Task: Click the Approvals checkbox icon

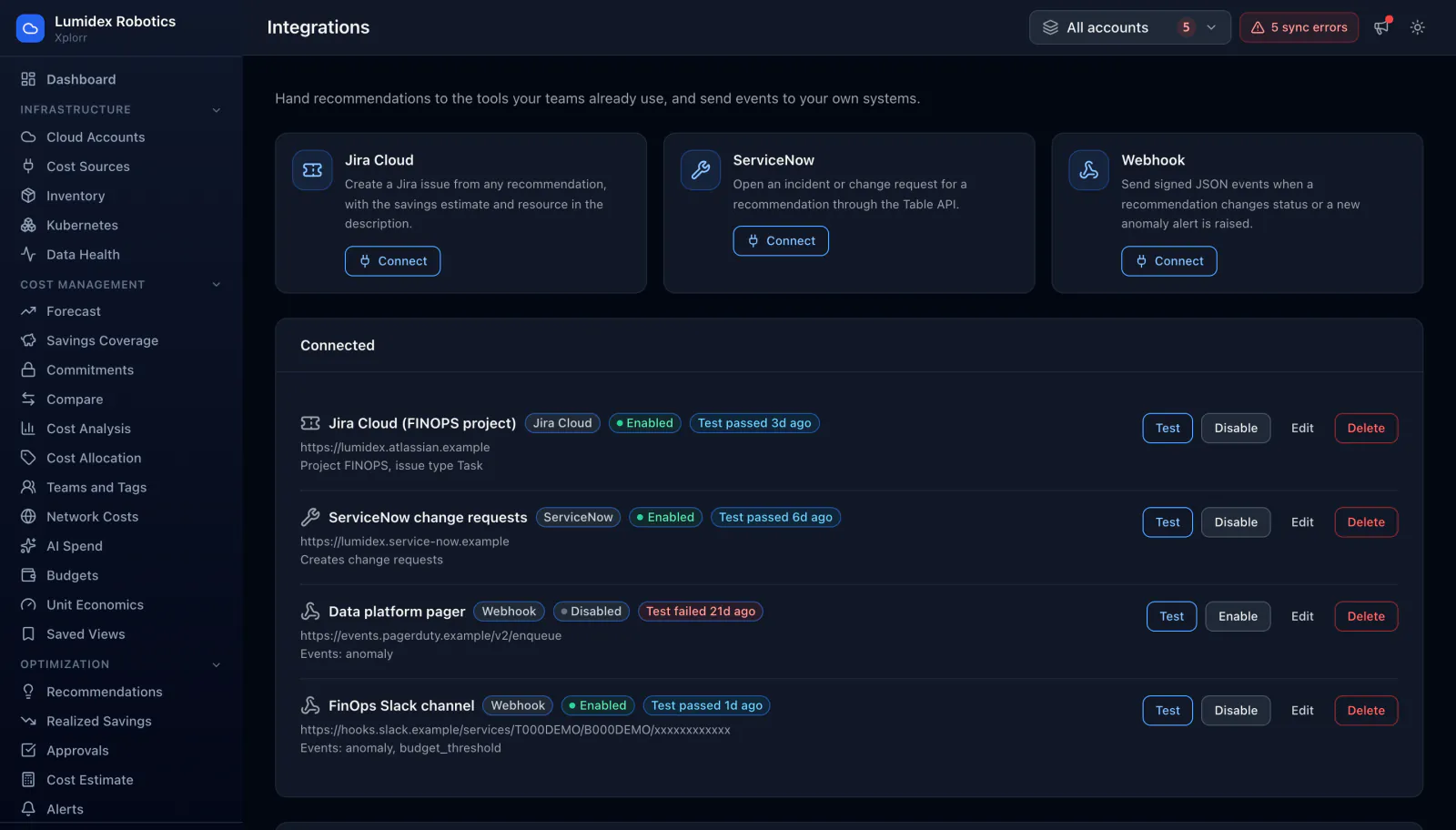Action: click(x=28, y=751)
